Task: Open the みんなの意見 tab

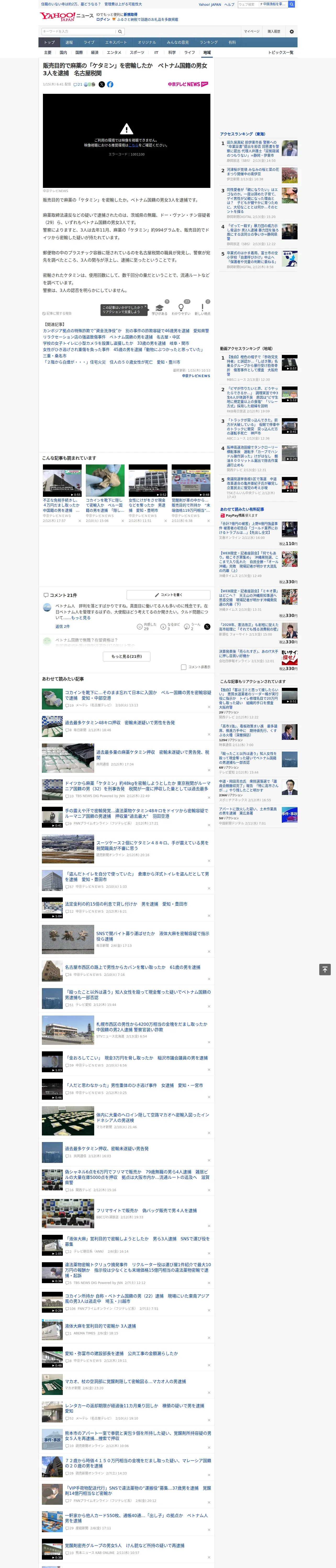Action: coord(178,43)
